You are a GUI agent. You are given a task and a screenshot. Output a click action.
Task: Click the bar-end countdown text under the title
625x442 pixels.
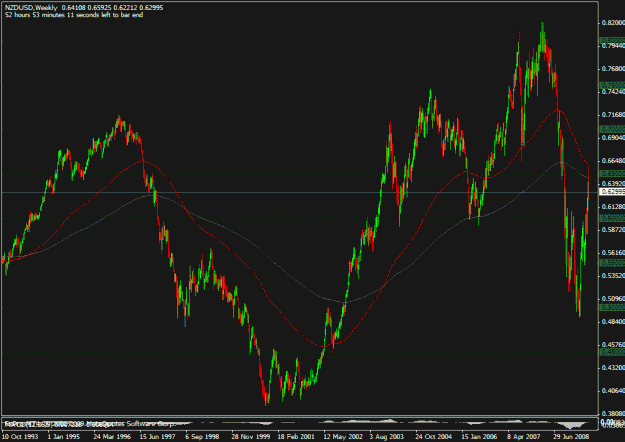pyautogui.click(x=74, y=15)
